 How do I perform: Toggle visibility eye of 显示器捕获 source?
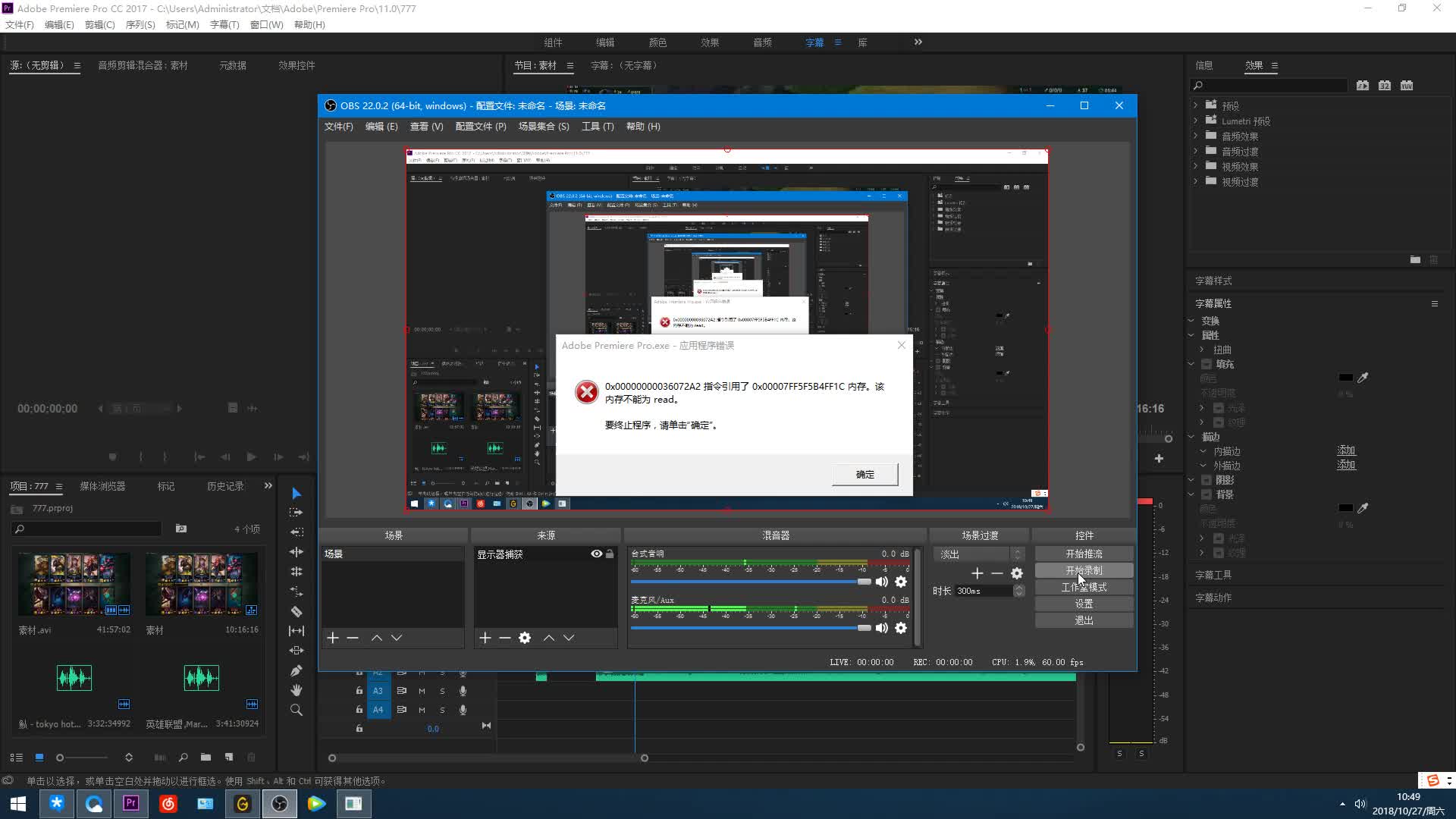(x=597, y=554)
